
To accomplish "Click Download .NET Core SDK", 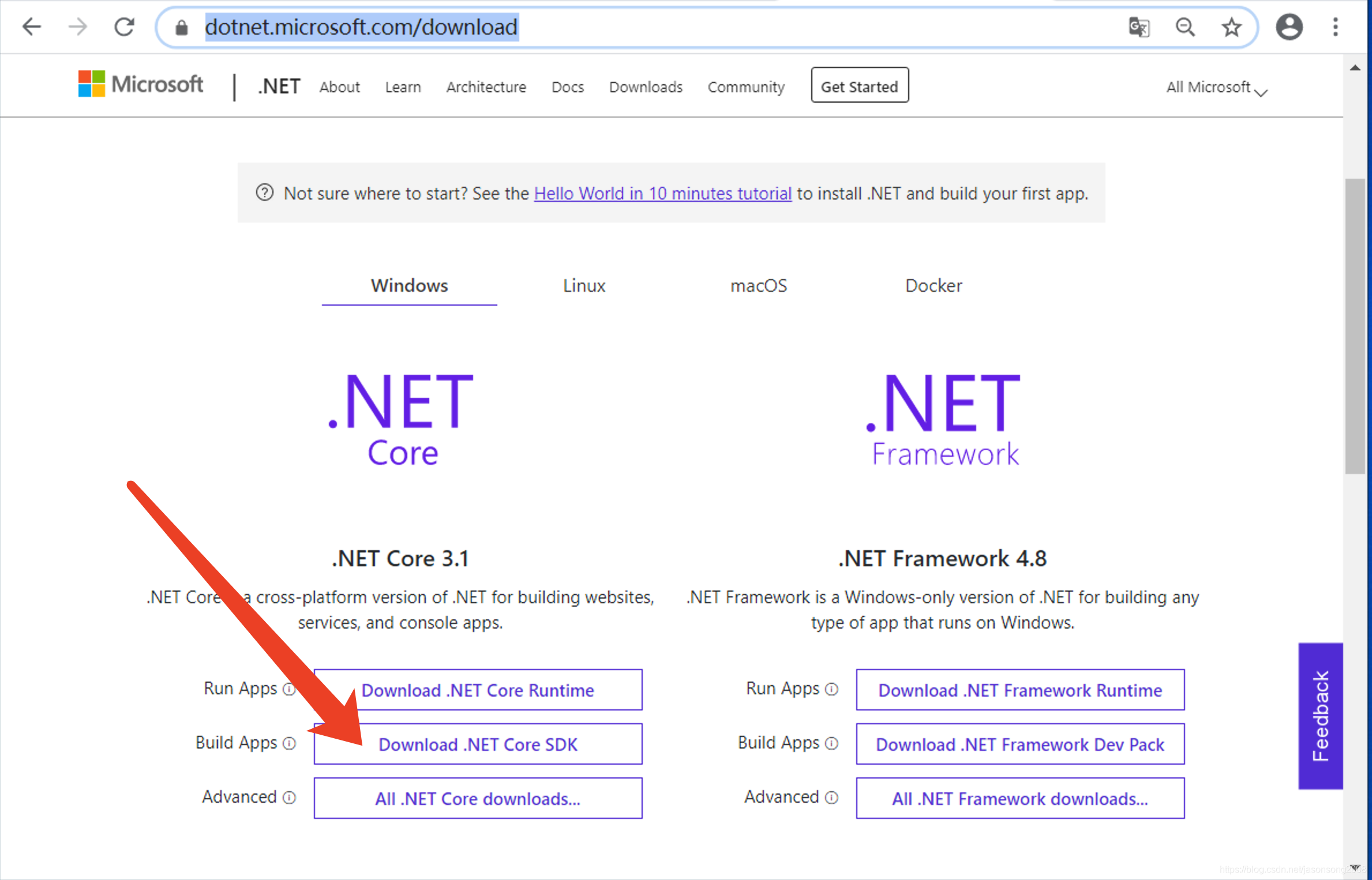I will 478,744.
